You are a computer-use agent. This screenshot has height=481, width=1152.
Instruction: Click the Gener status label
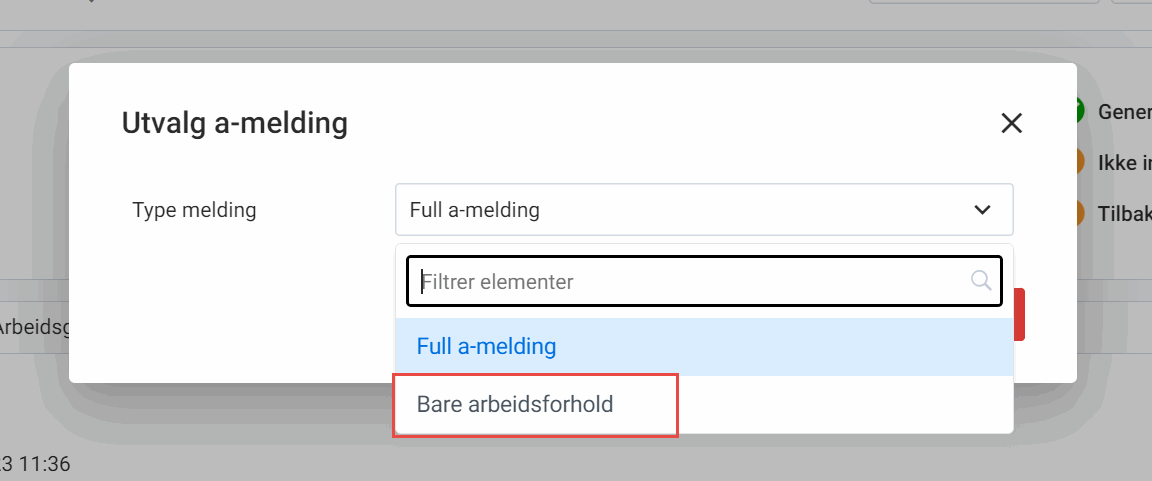tap(1124, 111)
